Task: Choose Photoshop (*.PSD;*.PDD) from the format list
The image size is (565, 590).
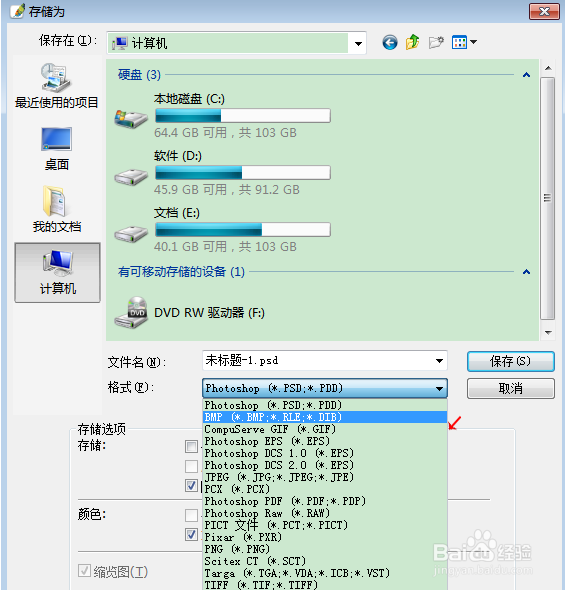Action: coord(325,405)
